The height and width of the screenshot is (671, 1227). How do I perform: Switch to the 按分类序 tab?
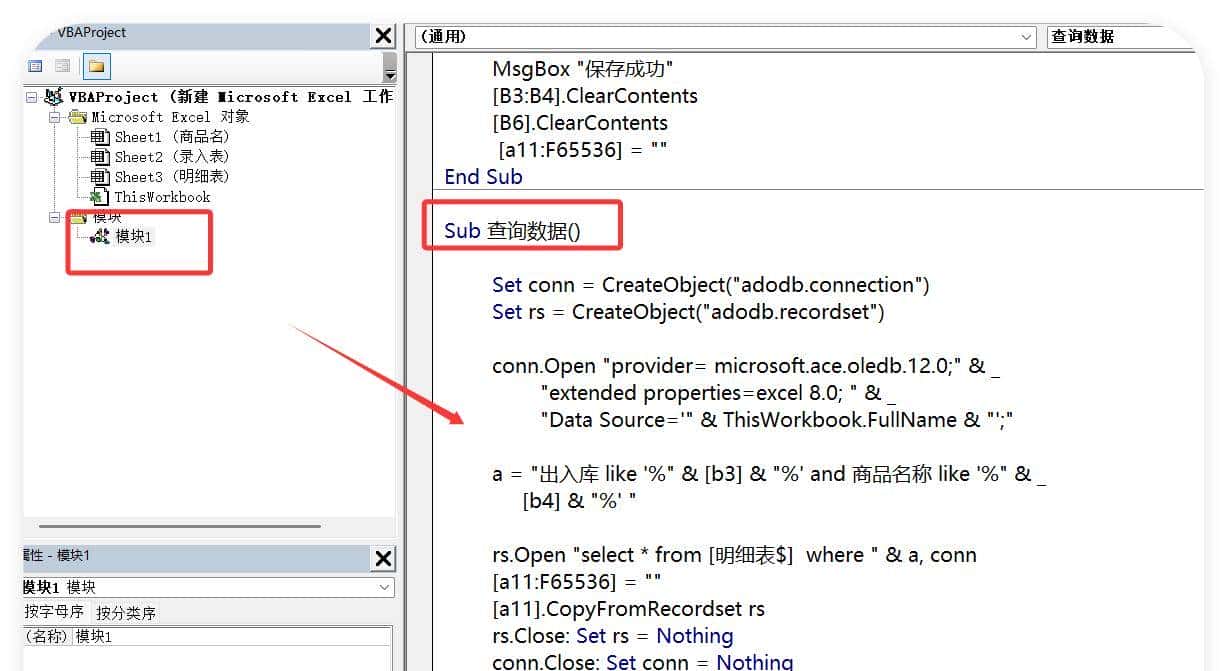click(x=126, y=613)
